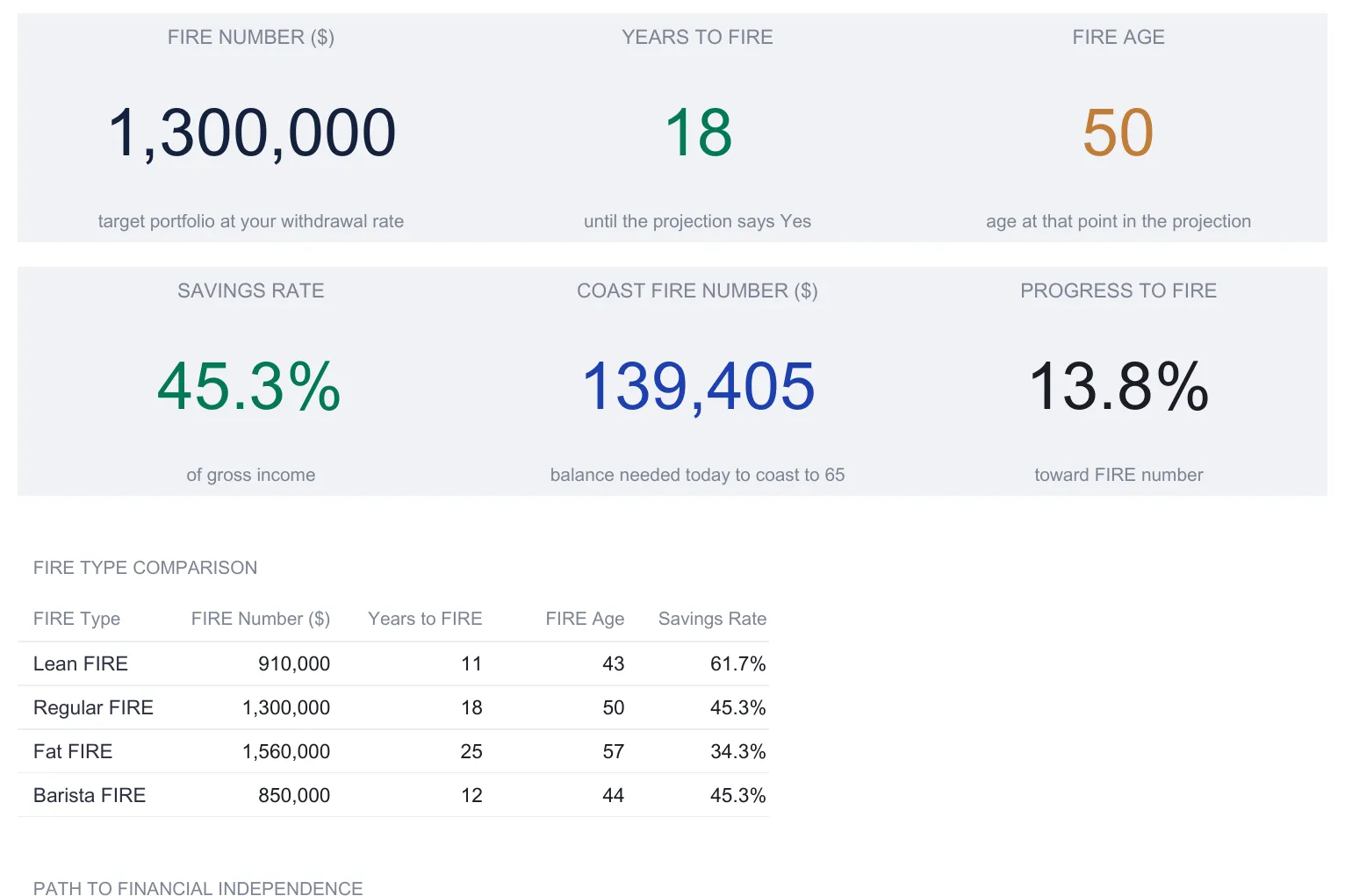1345x896 pixels.
Task: Click the FIRE Age value 50
Action: click(1118, 133)
